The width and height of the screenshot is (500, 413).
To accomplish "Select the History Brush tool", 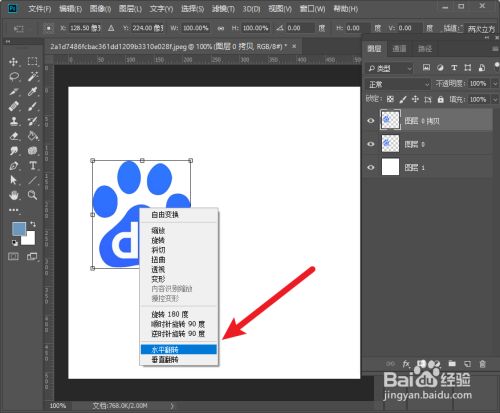I will click(x=32, y=121).
